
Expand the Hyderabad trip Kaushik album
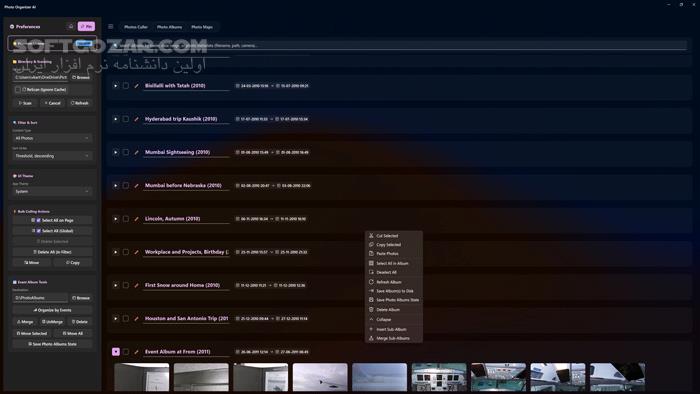116,119
